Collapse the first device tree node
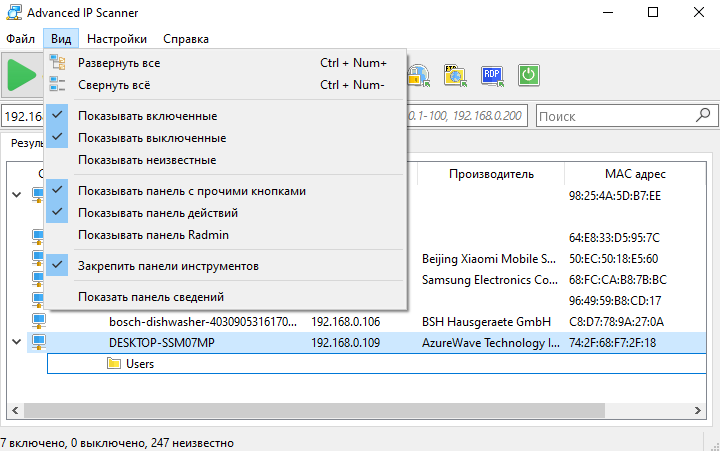This screenshot has width=720, height=451. [x=17, y=195]
